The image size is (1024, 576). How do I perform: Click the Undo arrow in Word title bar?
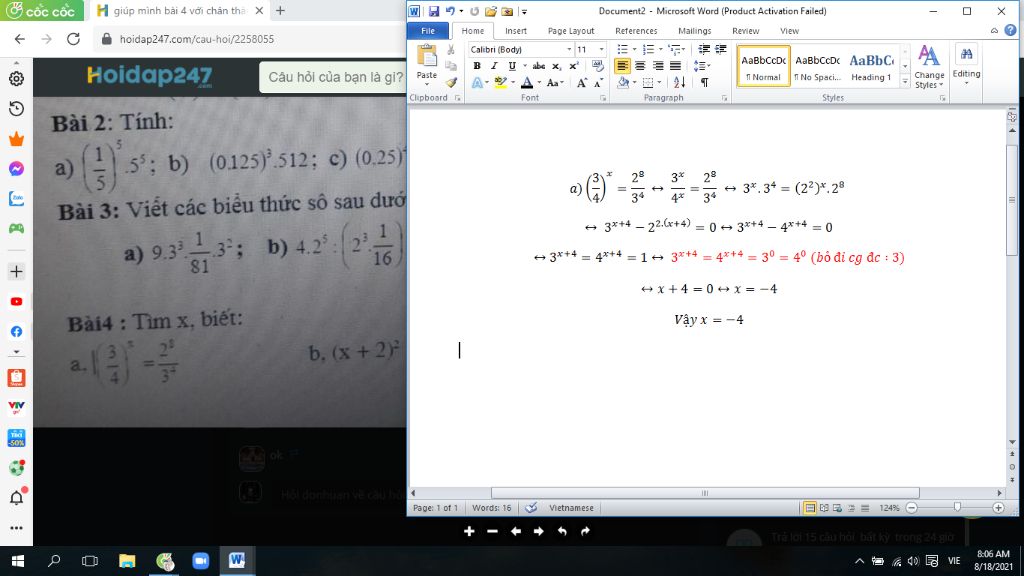pyautogui.click(x=450, y=11)
